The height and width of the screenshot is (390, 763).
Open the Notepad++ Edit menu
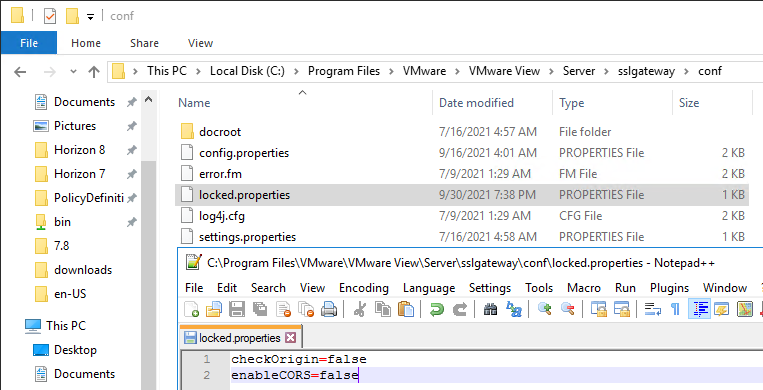pos(227,288)
